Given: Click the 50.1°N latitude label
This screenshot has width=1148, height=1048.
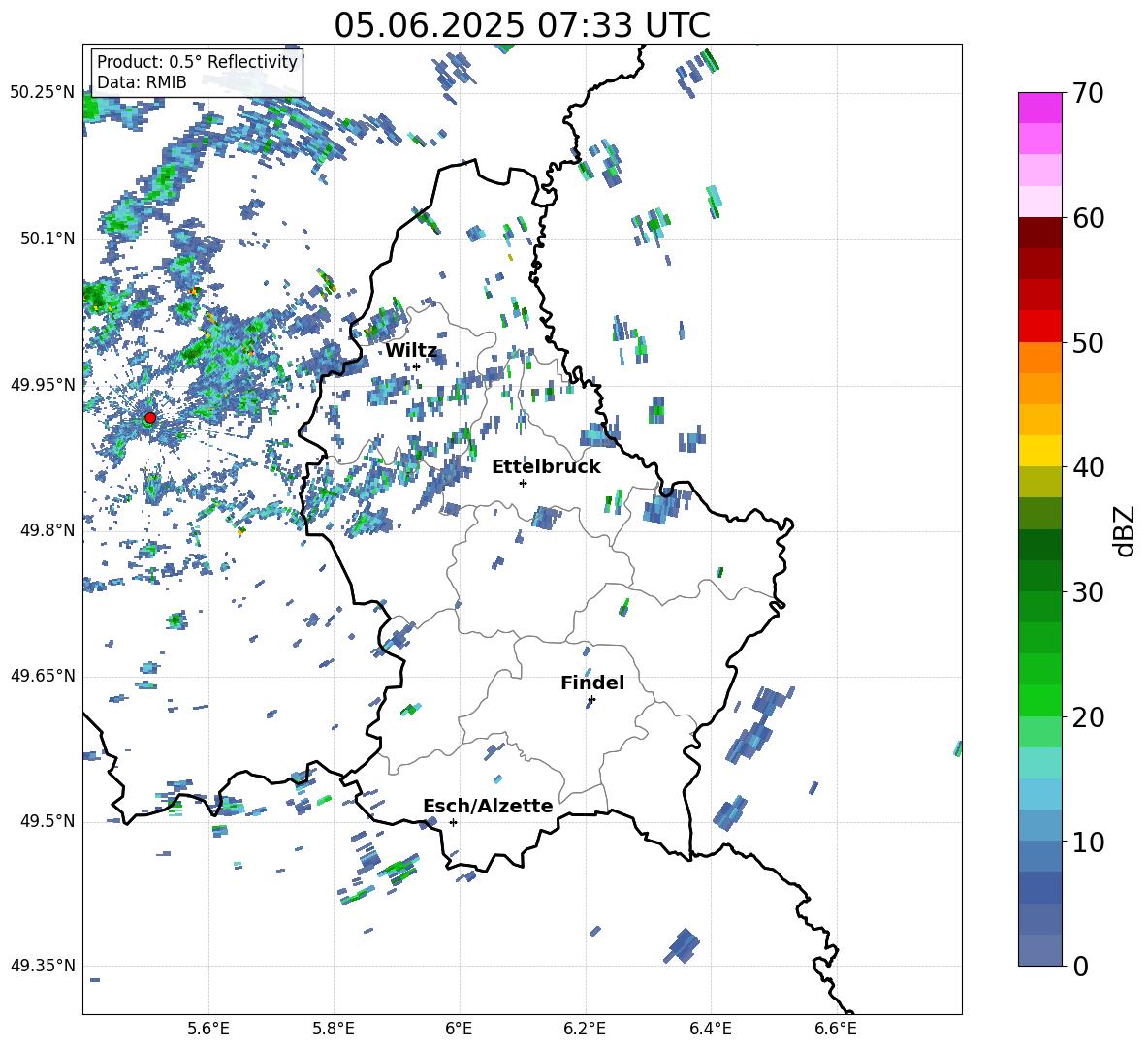Looking at the screenshot, I should (x=48, y=239).
